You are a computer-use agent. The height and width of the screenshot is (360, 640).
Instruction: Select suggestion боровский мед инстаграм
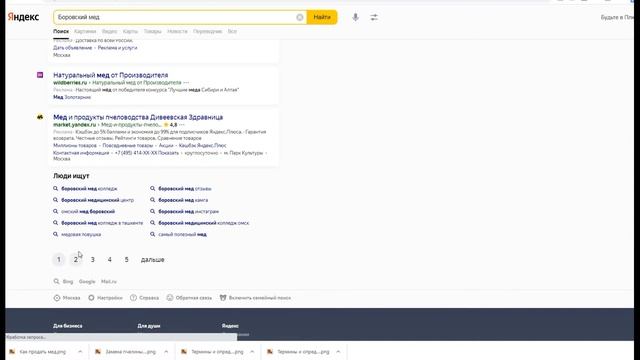189,211
